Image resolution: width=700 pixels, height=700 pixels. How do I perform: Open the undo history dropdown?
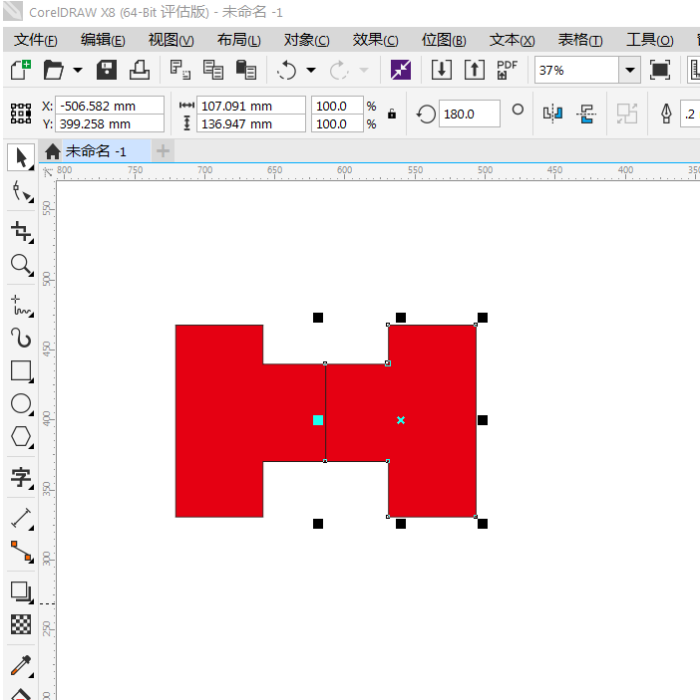tap(311, 70)
